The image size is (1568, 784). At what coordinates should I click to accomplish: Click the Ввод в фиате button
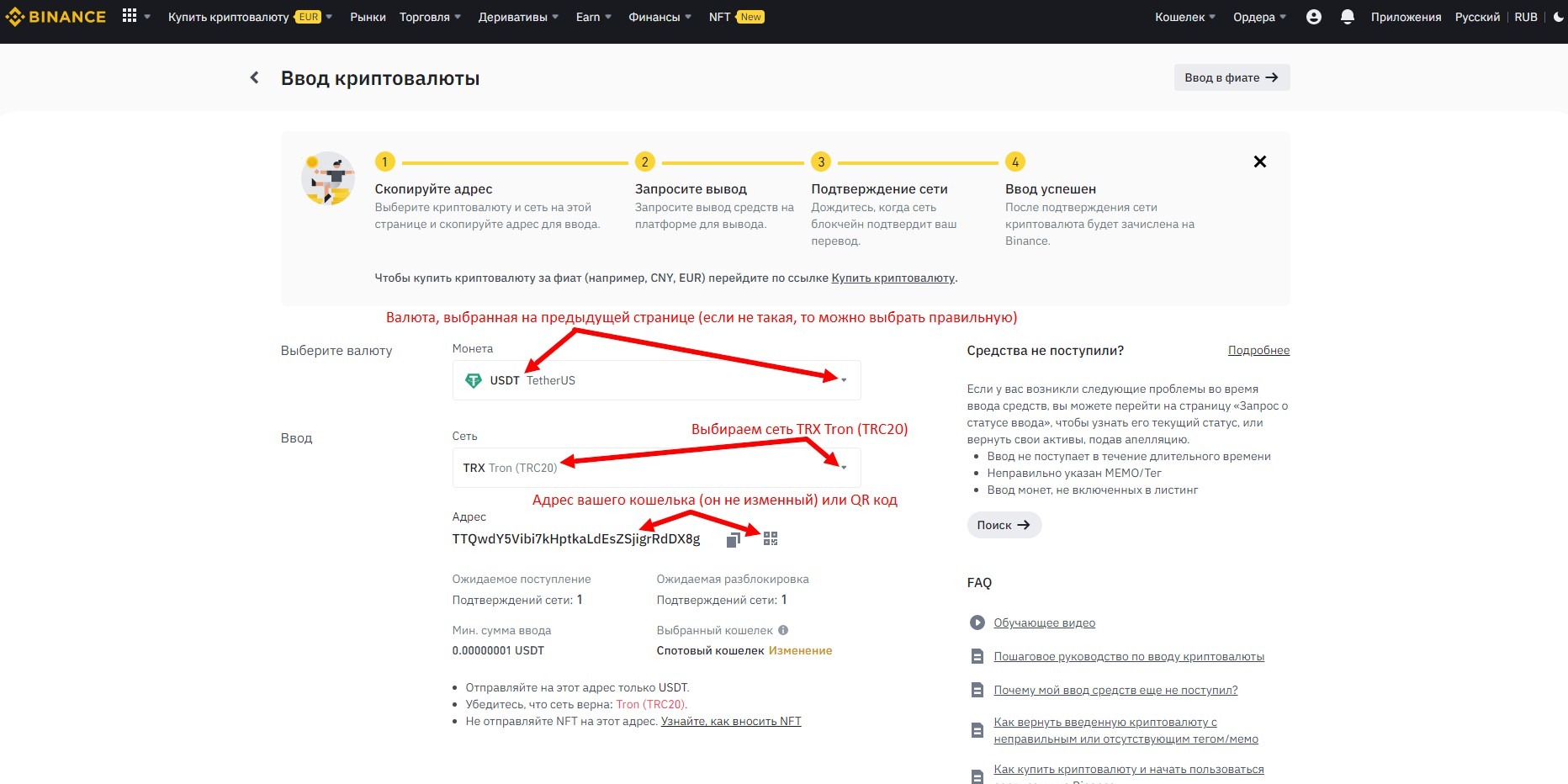click(x=1231, y=77)
